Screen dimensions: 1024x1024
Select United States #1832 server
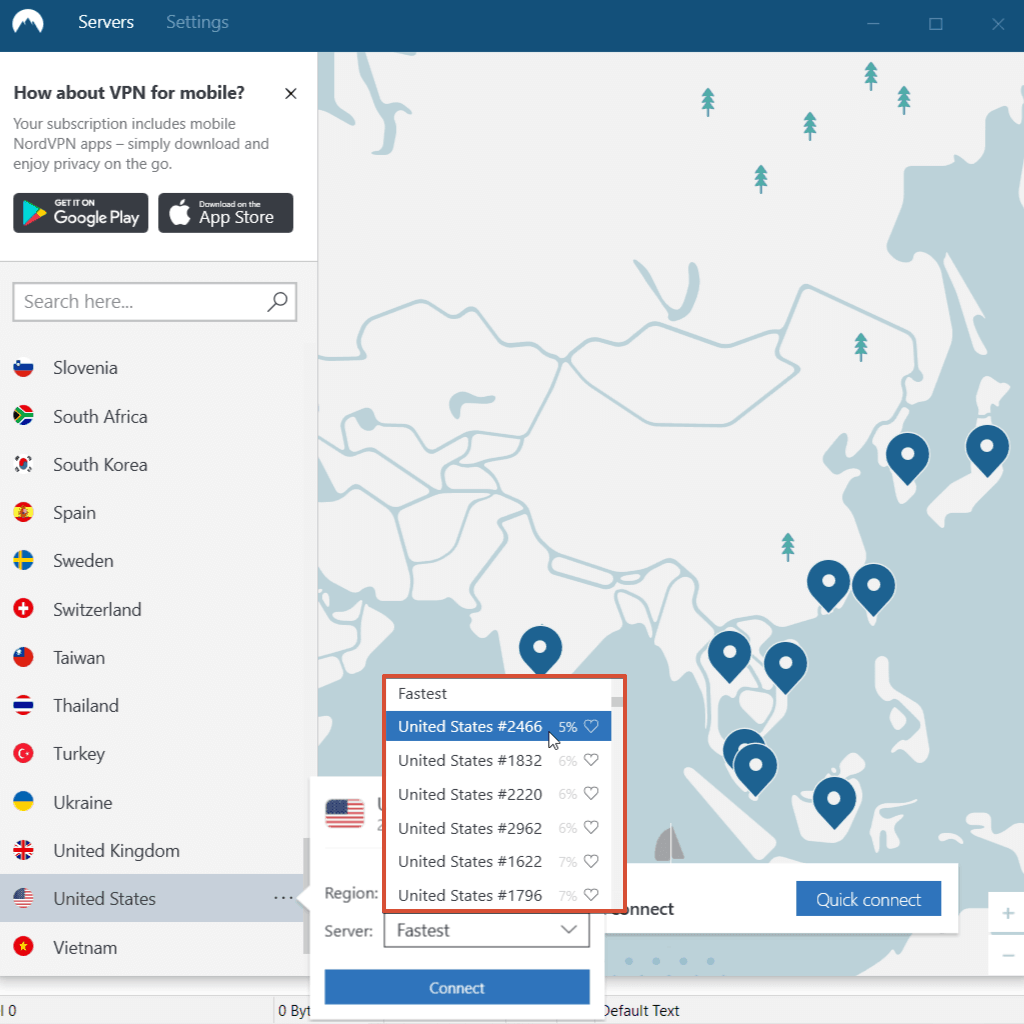498,760
